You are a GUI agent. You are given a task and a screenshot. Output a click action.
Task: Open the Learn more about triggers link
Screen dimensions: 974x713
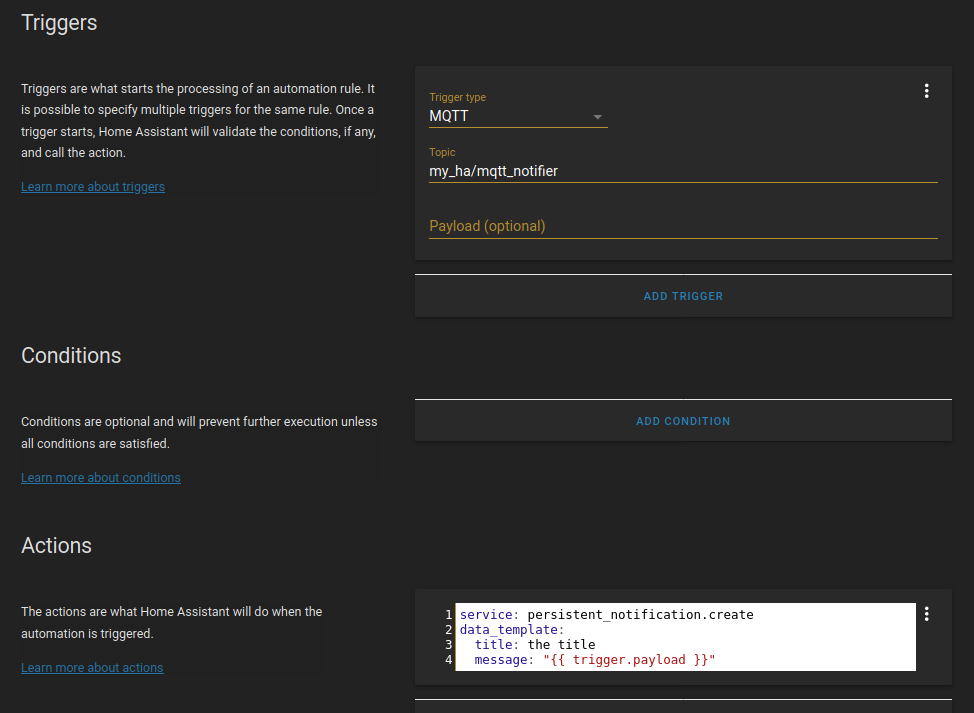pyautogui.click(x=93, y=187)
